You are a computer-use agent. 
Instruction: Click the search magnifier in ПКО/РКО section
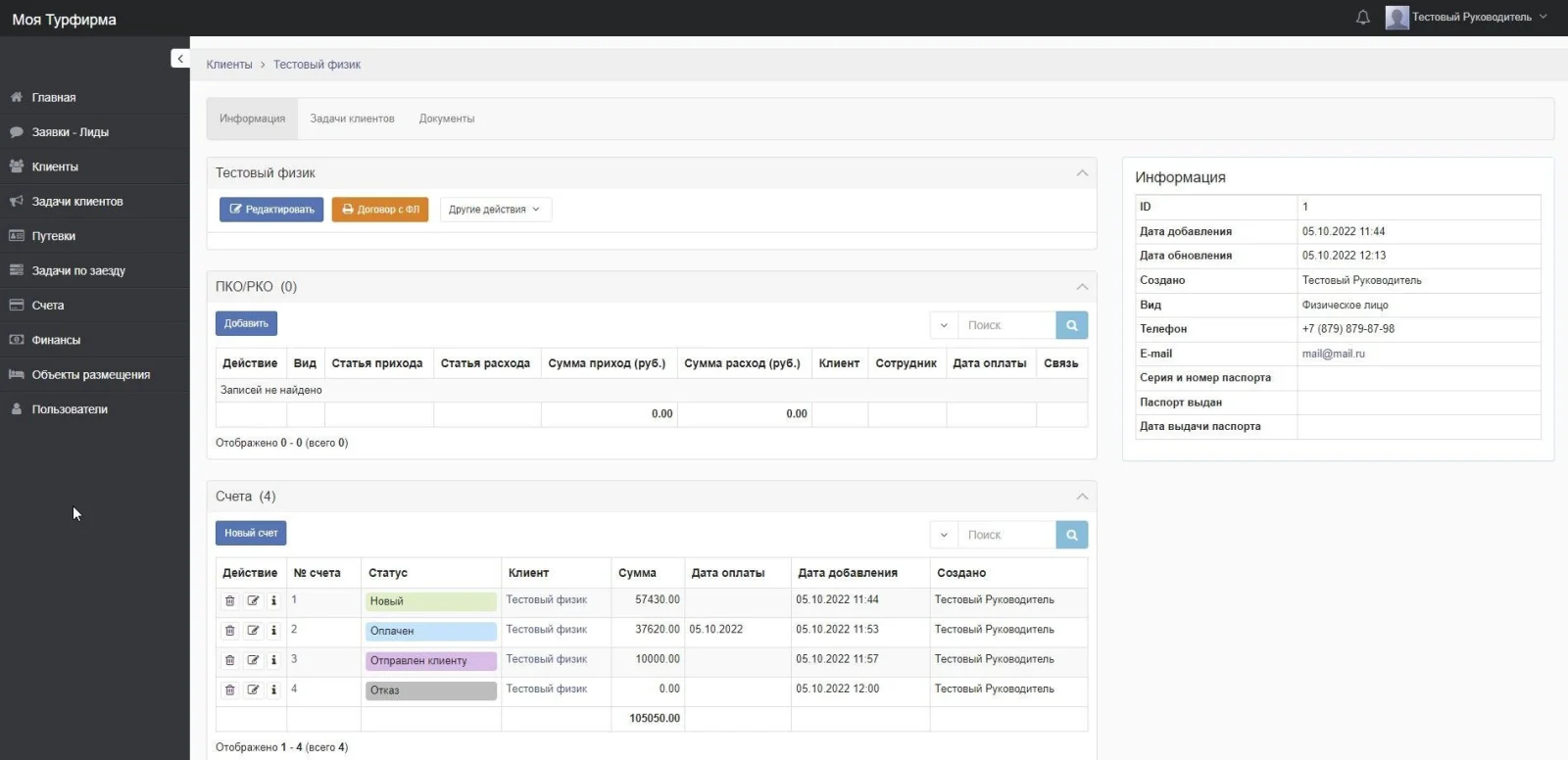(x=1071, y=325)
